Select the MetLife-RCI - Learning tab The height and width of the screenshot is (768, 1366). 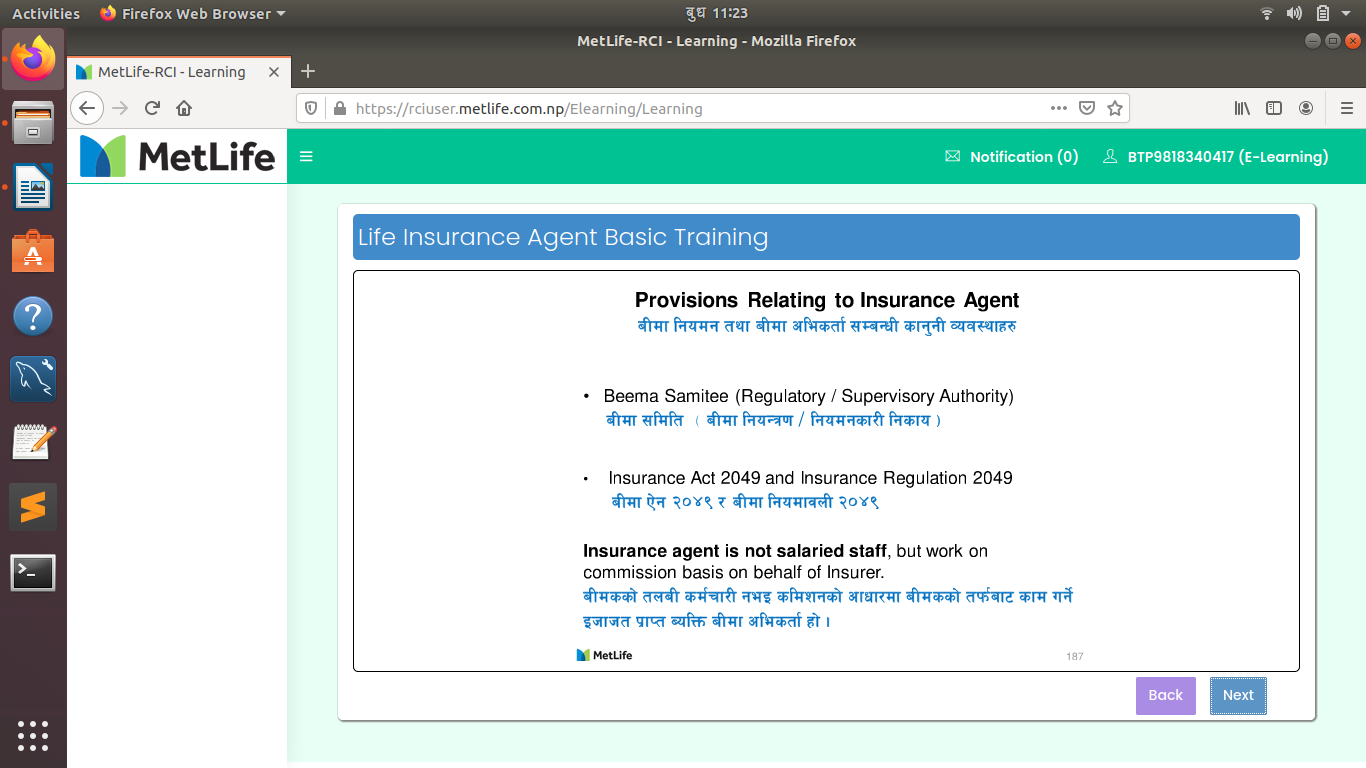coord(171,72)
